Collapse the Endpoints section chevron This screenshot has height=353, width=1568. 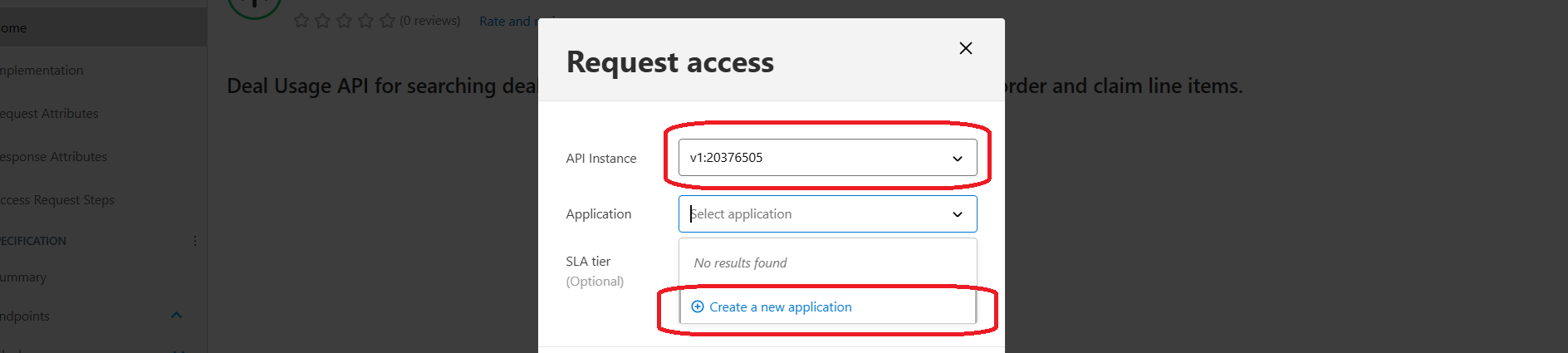(x=176, y=316)
